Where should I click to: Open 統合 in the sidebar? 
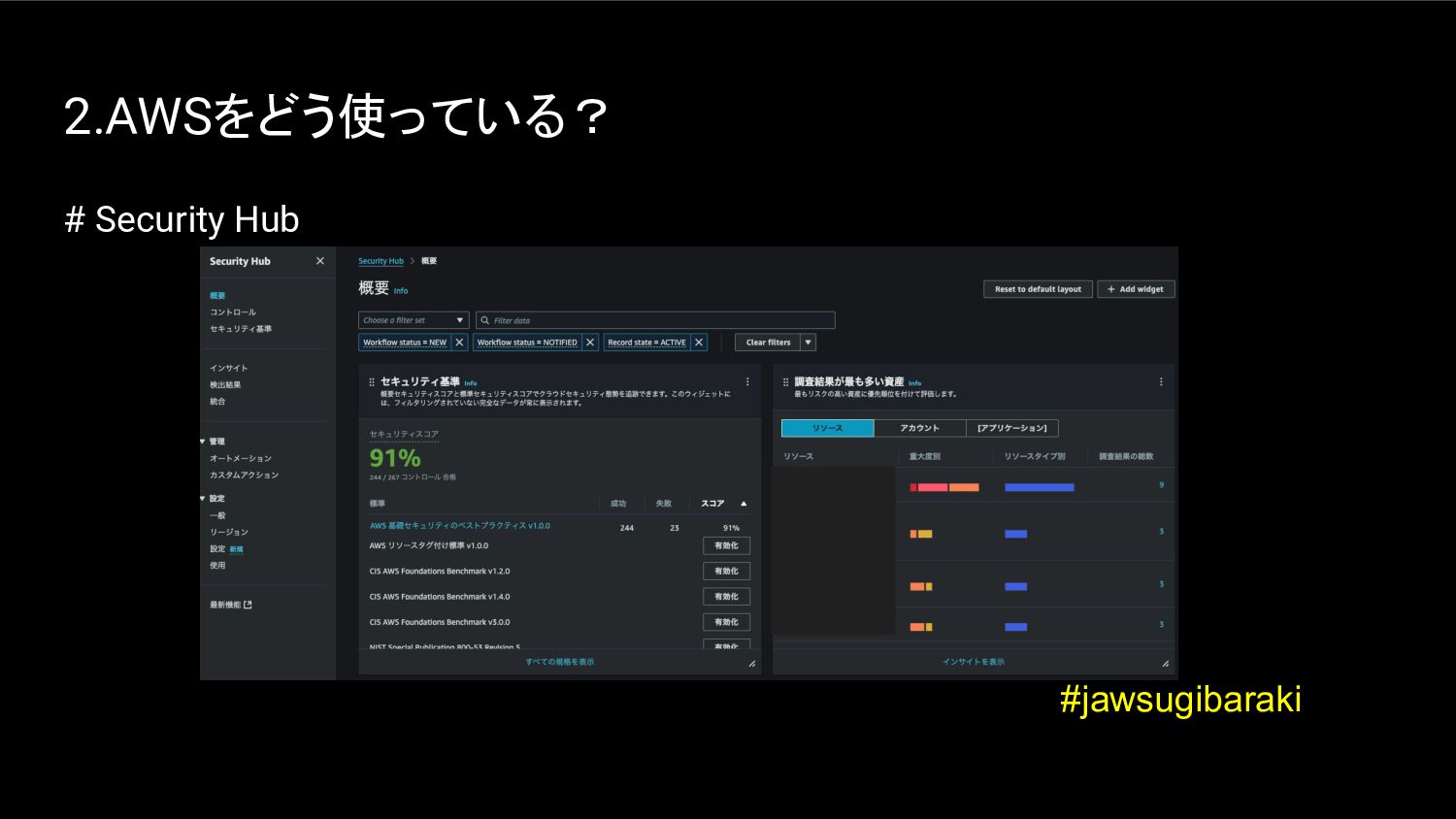pyautogui.click(x=217, y=402)
